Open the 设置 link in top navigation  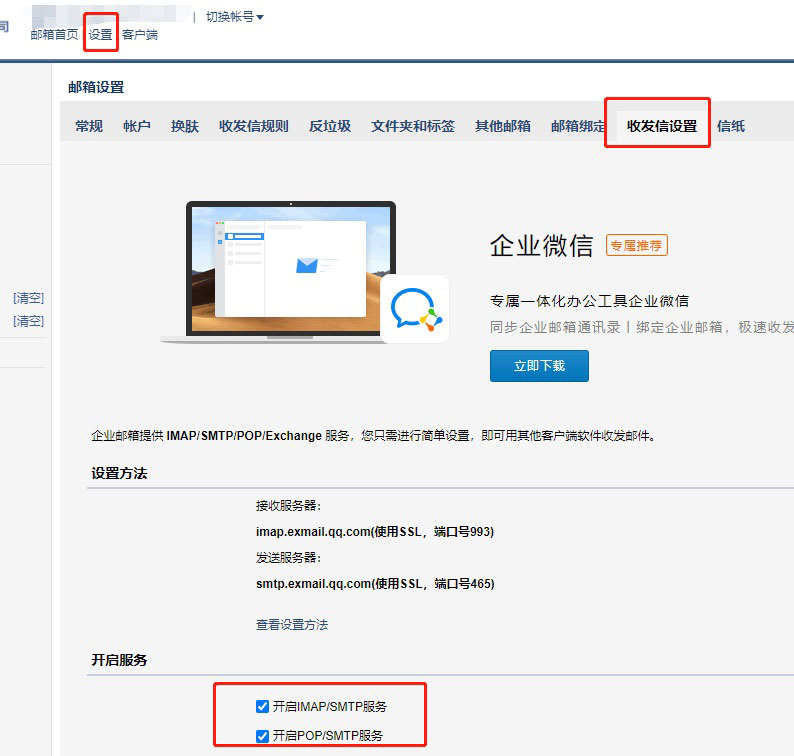tap(100, 34)
